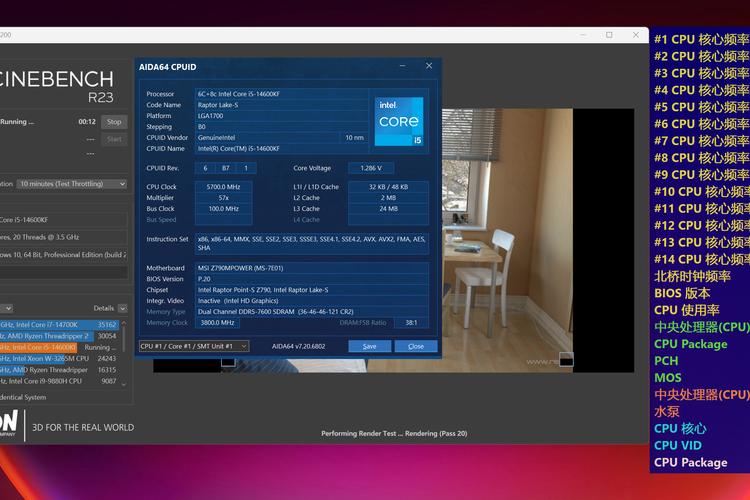750x500 pixels.
Task: Stop the running multi-core render test
Action: 114,122
